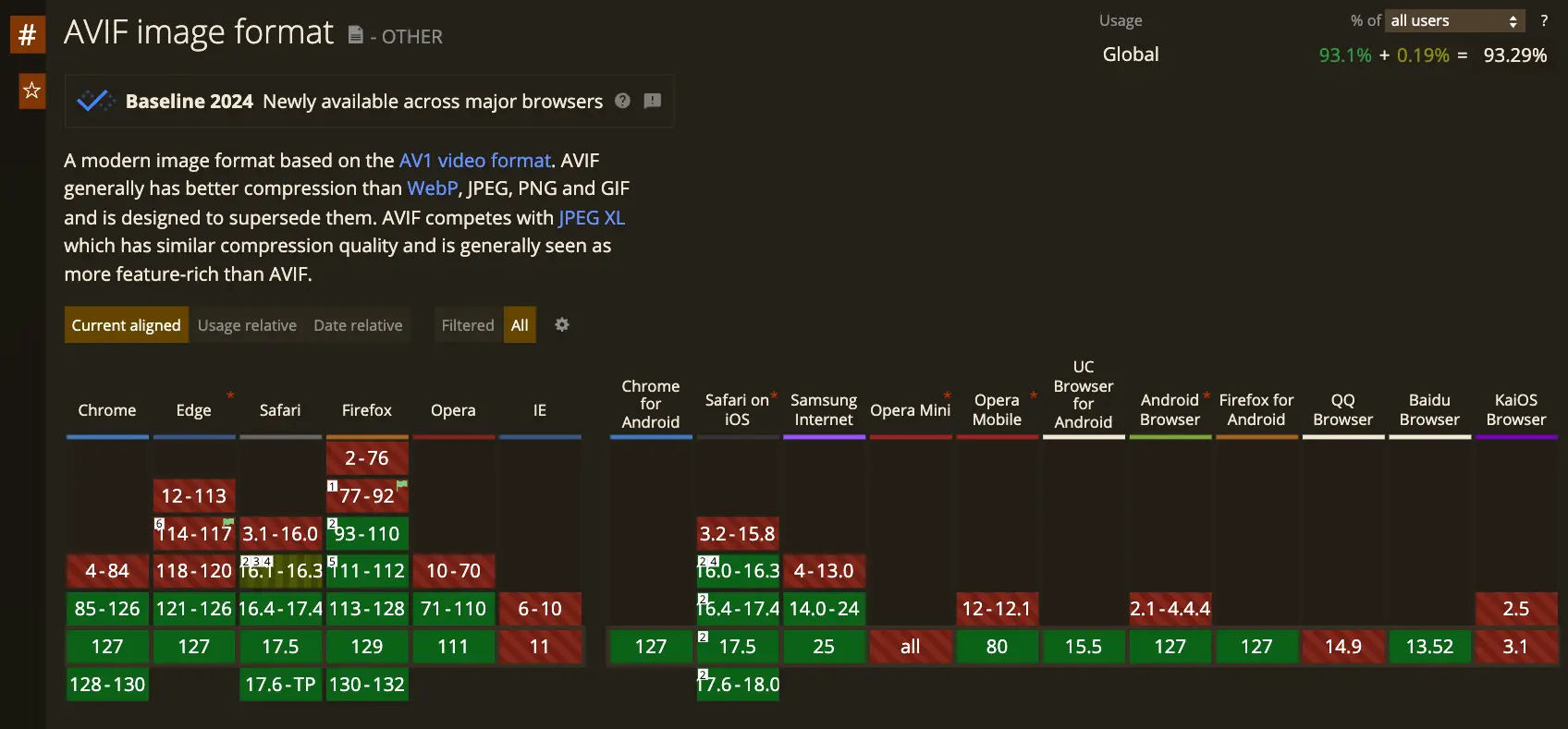Click the IE column header
Image resolution: width=1568 pixels, height=729 pixels.
point(540,410)
